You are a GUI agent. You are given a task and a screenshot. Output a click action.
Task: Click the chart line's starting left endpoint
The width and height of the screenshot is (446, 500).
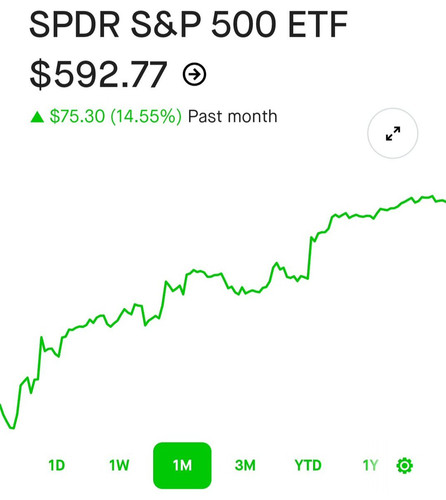click(x=1, y=405)
